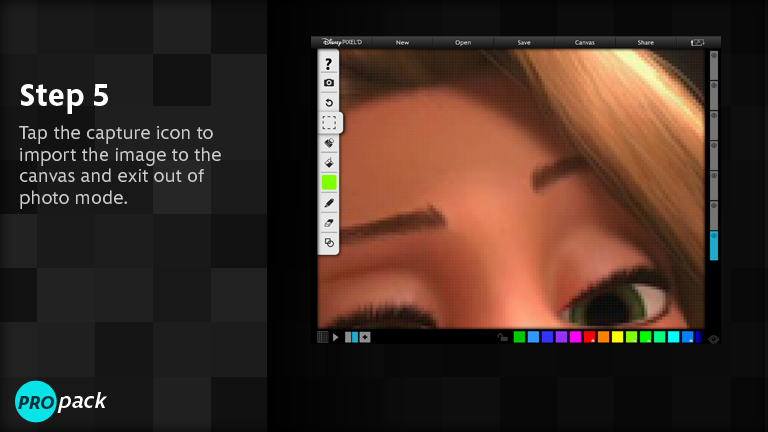Click the Disney PIXEL'D logo

342,42
